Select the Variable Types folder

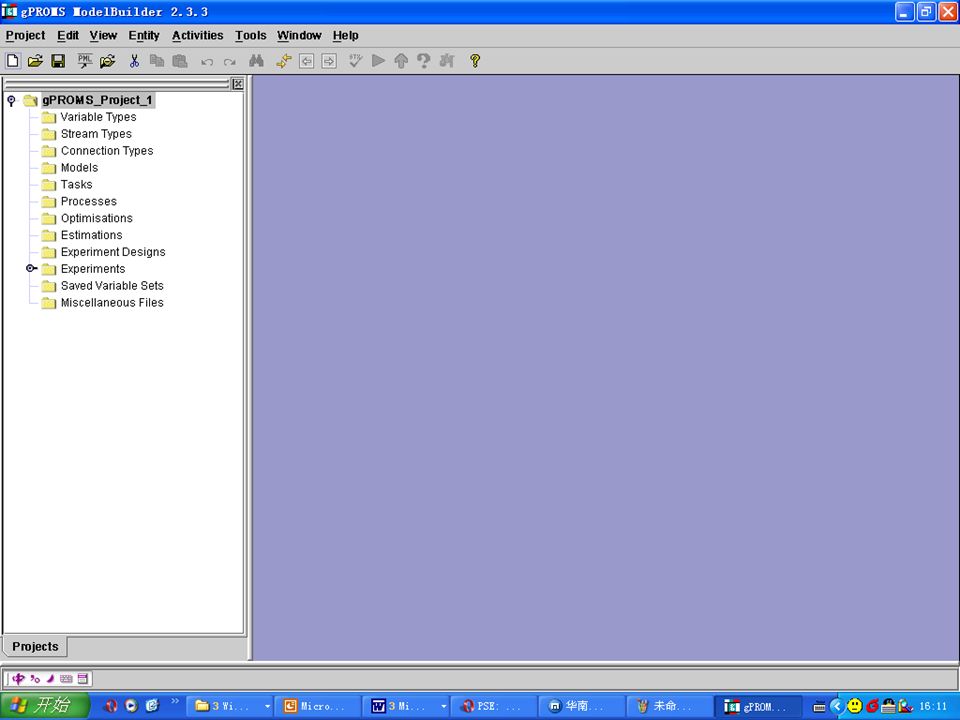(x=98, y=117)
